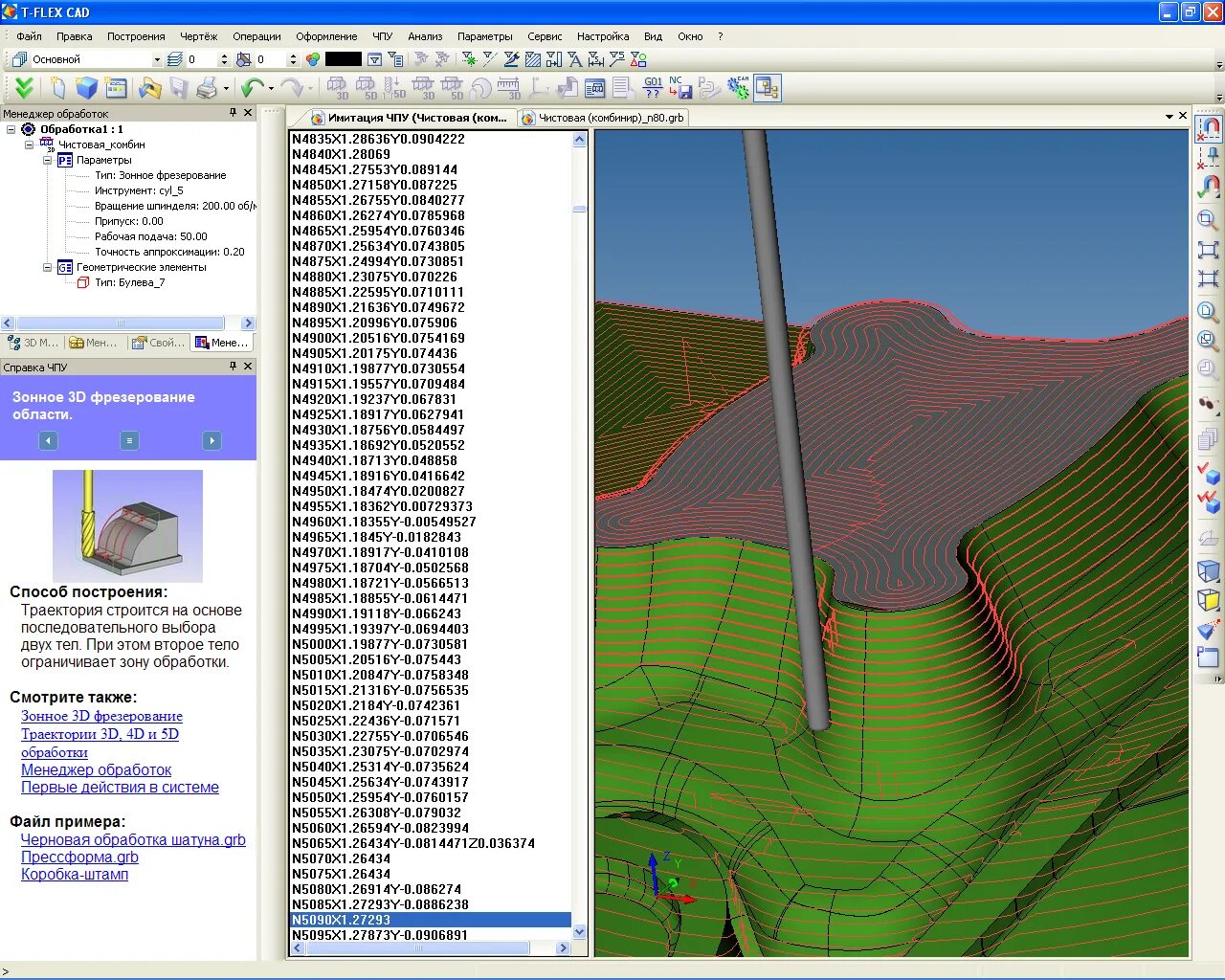
Task: Select tree item Инструмент: cyl_5
Action: point(139,190)
